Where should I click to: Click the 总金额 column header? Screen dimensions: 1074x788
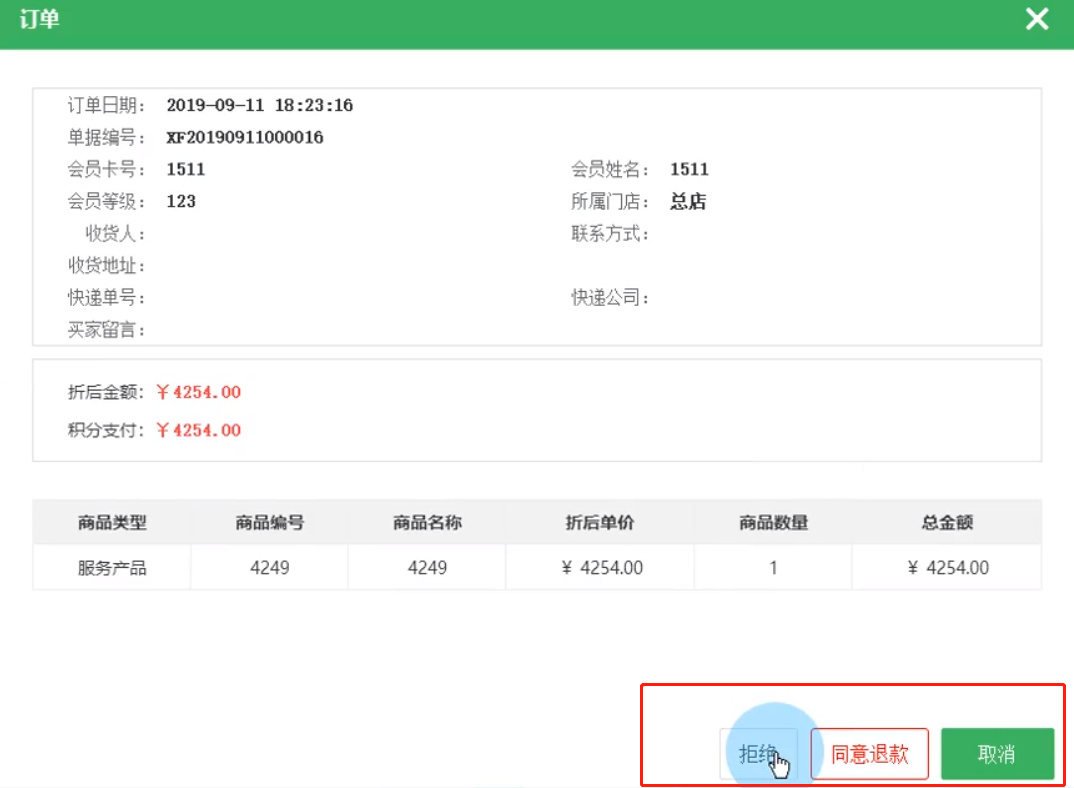pyautogui.click(x=947, y=522)
